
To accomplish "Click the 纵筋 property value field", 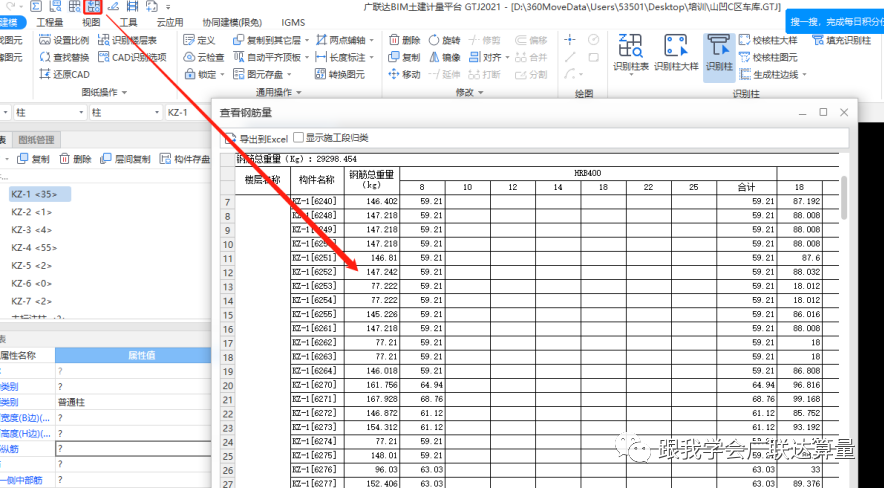I will 133,449.
